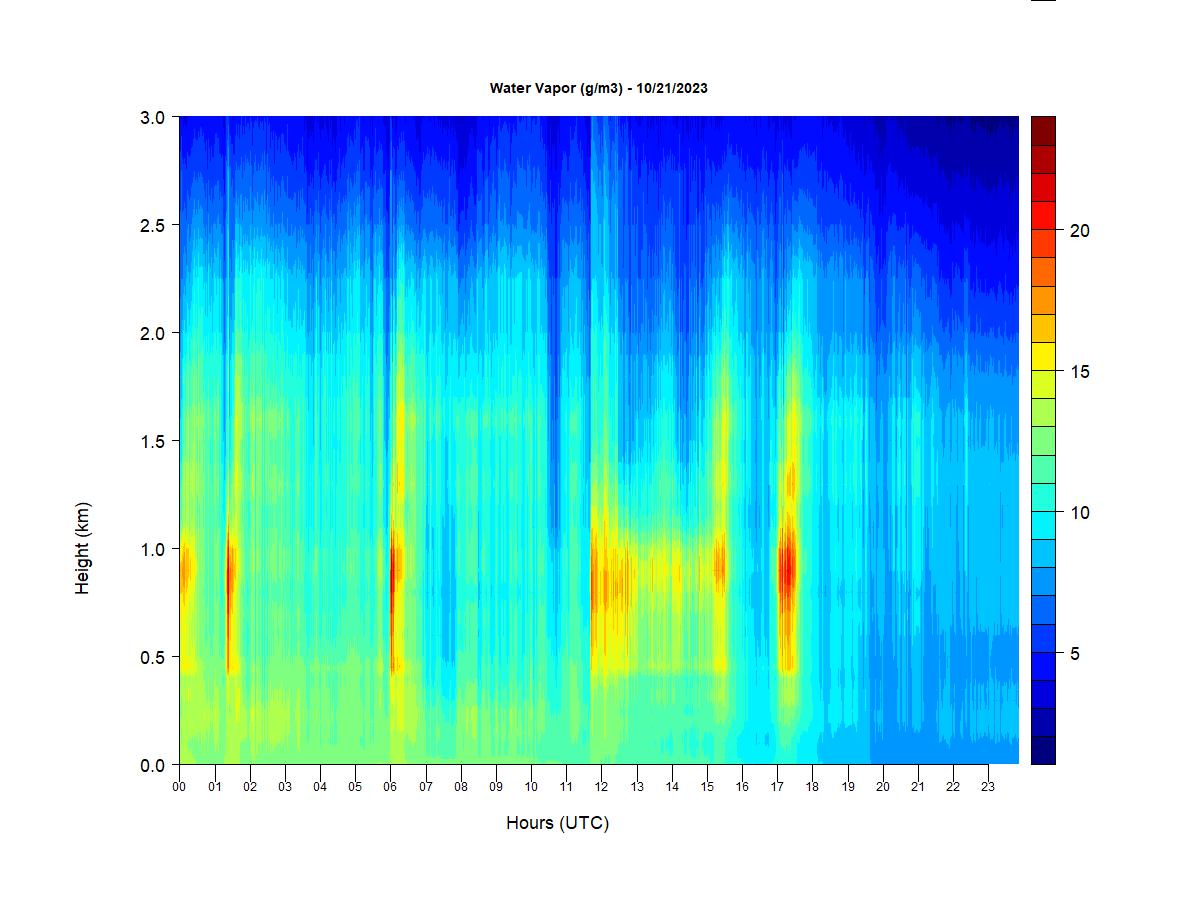The width and height of the screenshot is (1200, 900).
Task: Click the 23 hour tick label
Action: (x=988, y=786)
